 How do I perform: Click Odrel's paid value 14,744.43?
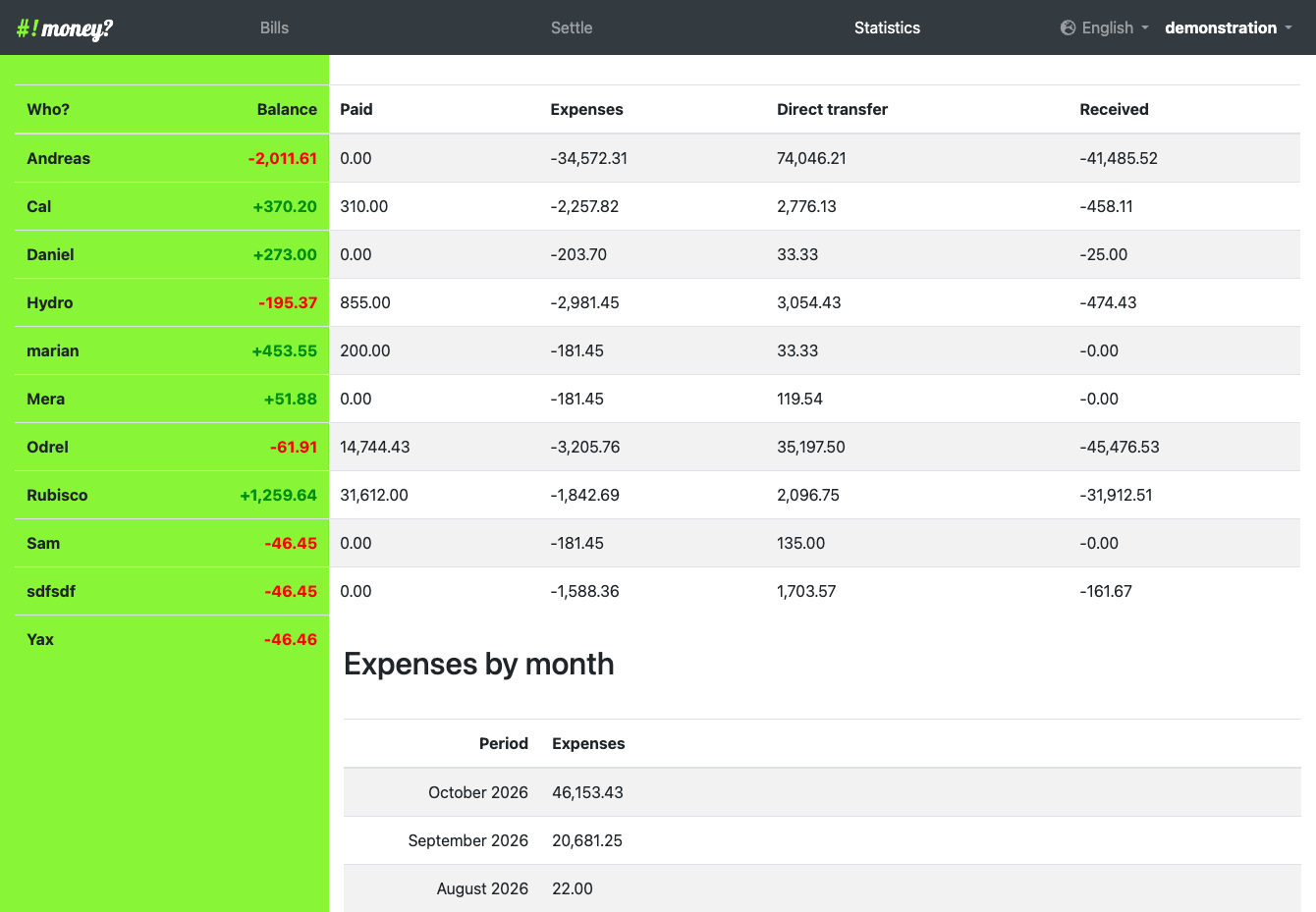(375, 447)
